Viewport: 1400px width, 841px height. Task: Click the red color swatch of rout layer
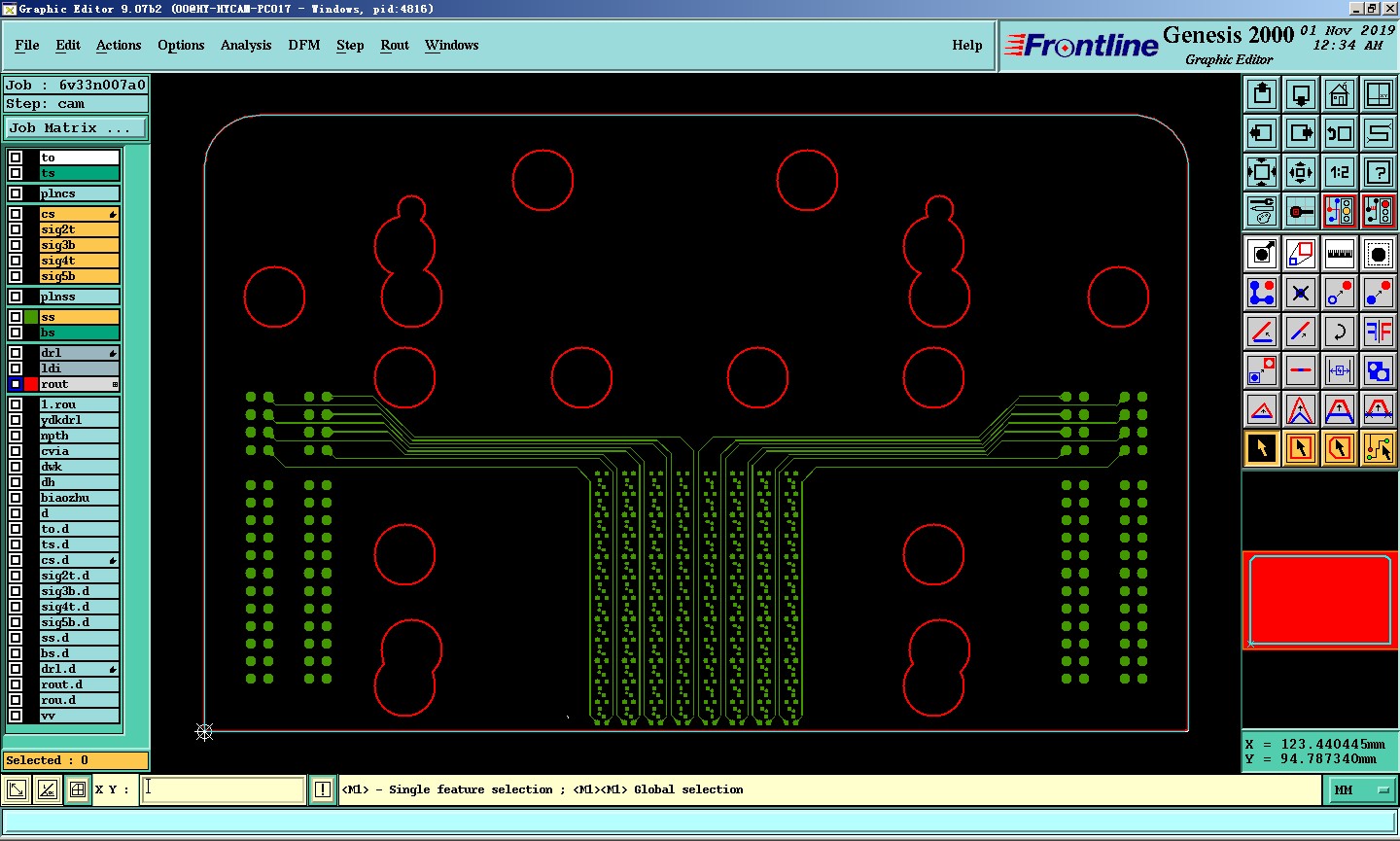pyautogui.click(x=31, y=384)
